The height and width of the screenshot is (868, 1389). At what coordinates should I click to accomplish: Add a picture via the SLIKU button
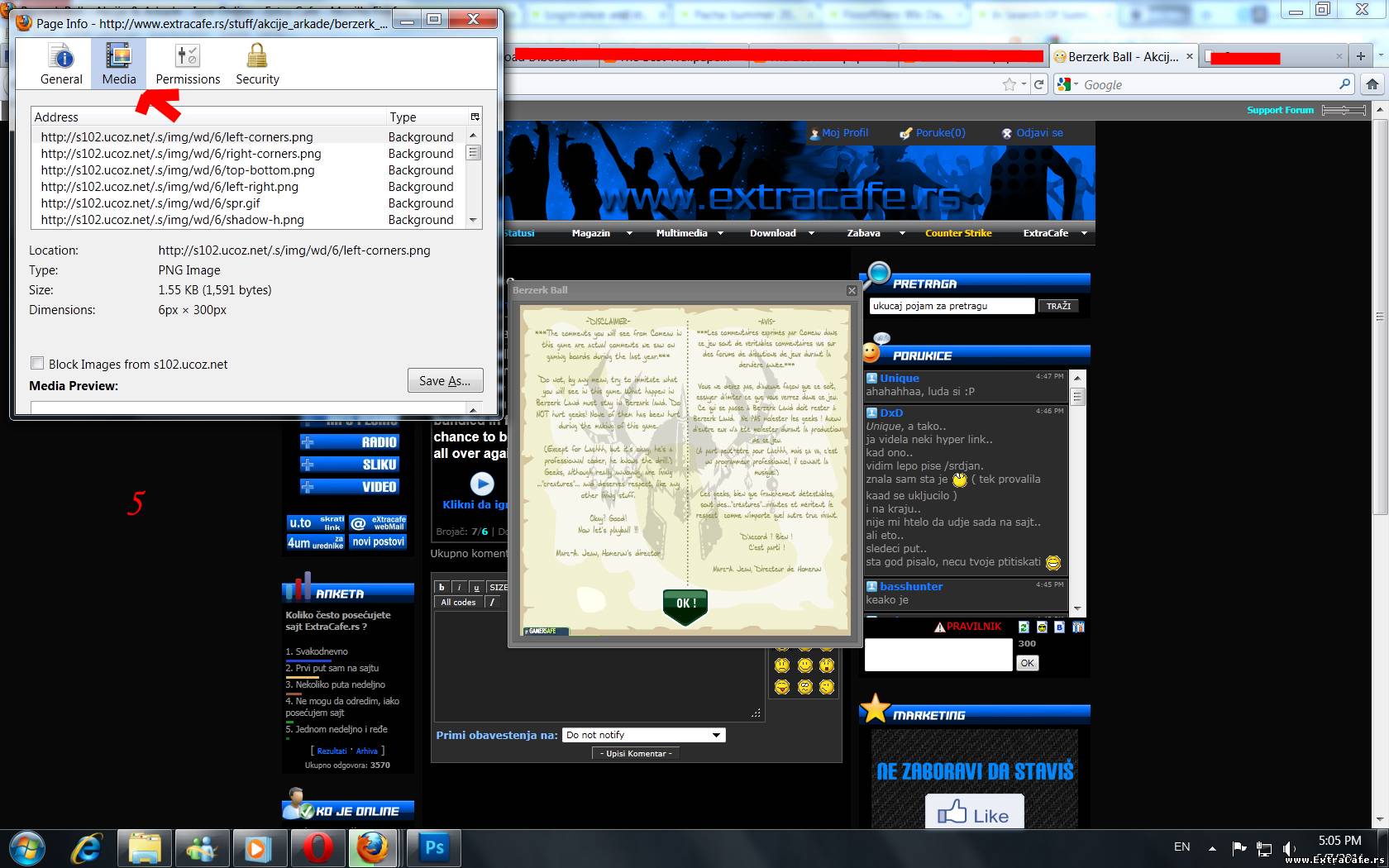pyautogui.click(x=350, y=465)
